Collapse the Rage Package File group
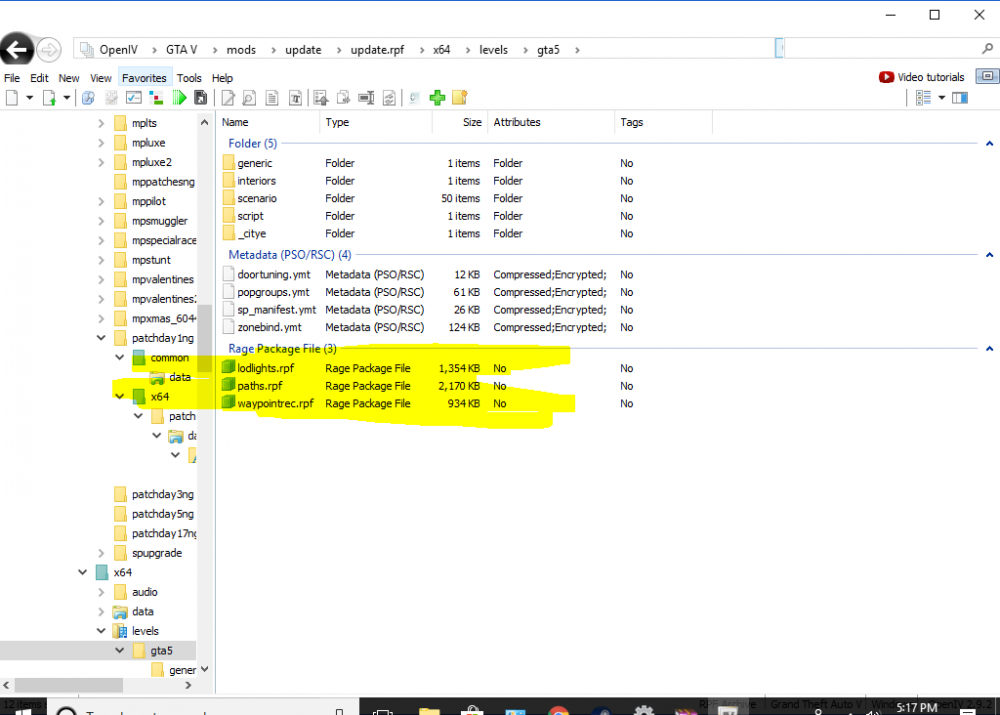This screenshot has width=1000, height=715. (989, 349)
